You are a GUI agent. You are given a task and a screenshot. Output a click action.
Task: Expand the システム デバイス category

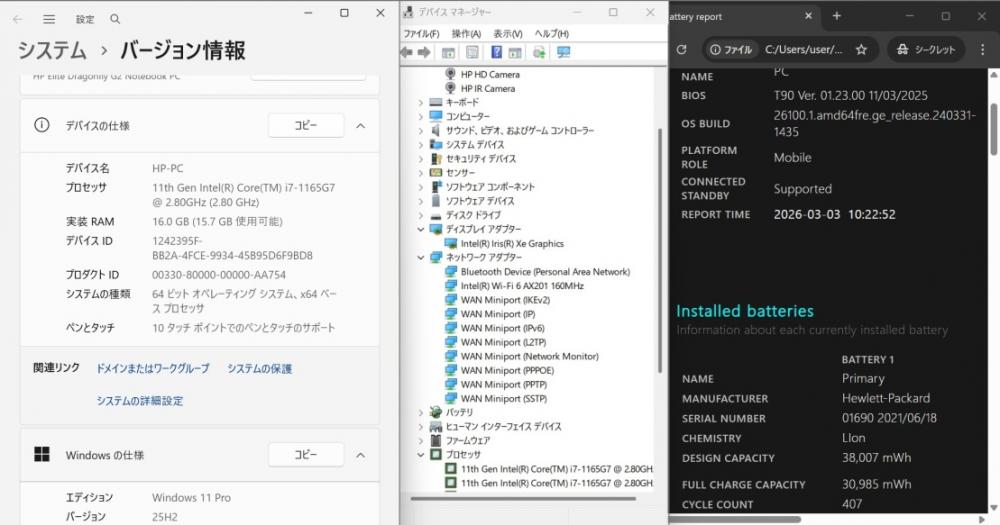pyautogui.click(x=421, y=144)
